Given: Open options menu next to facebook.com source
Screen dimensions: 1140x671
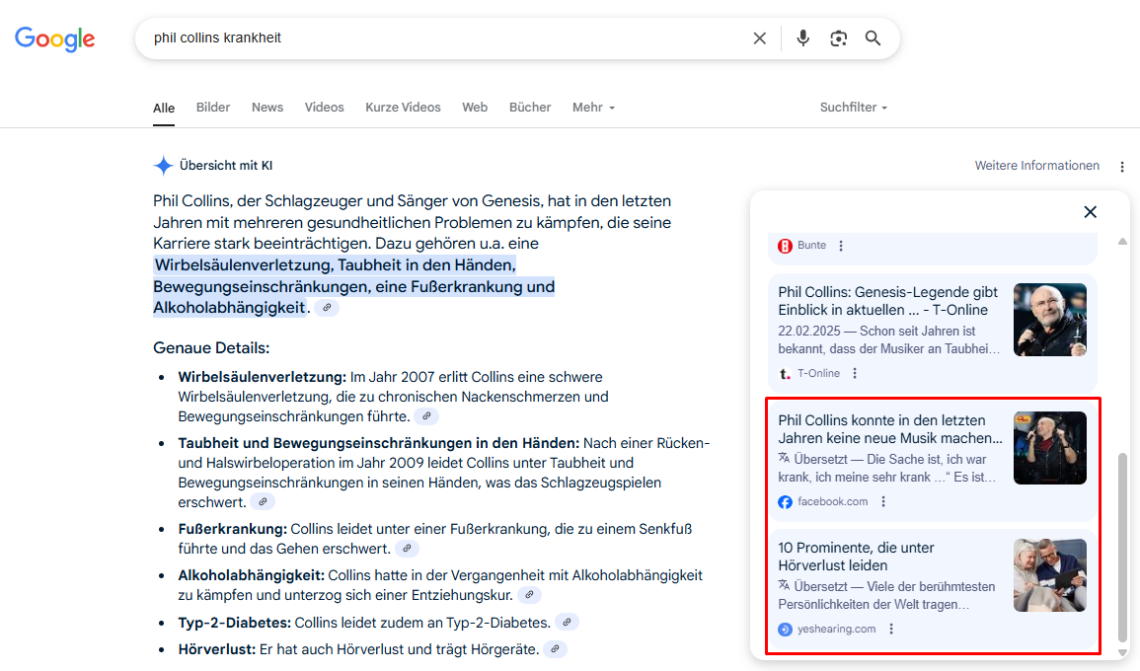Looking at the screenshot, I should 883,502.
